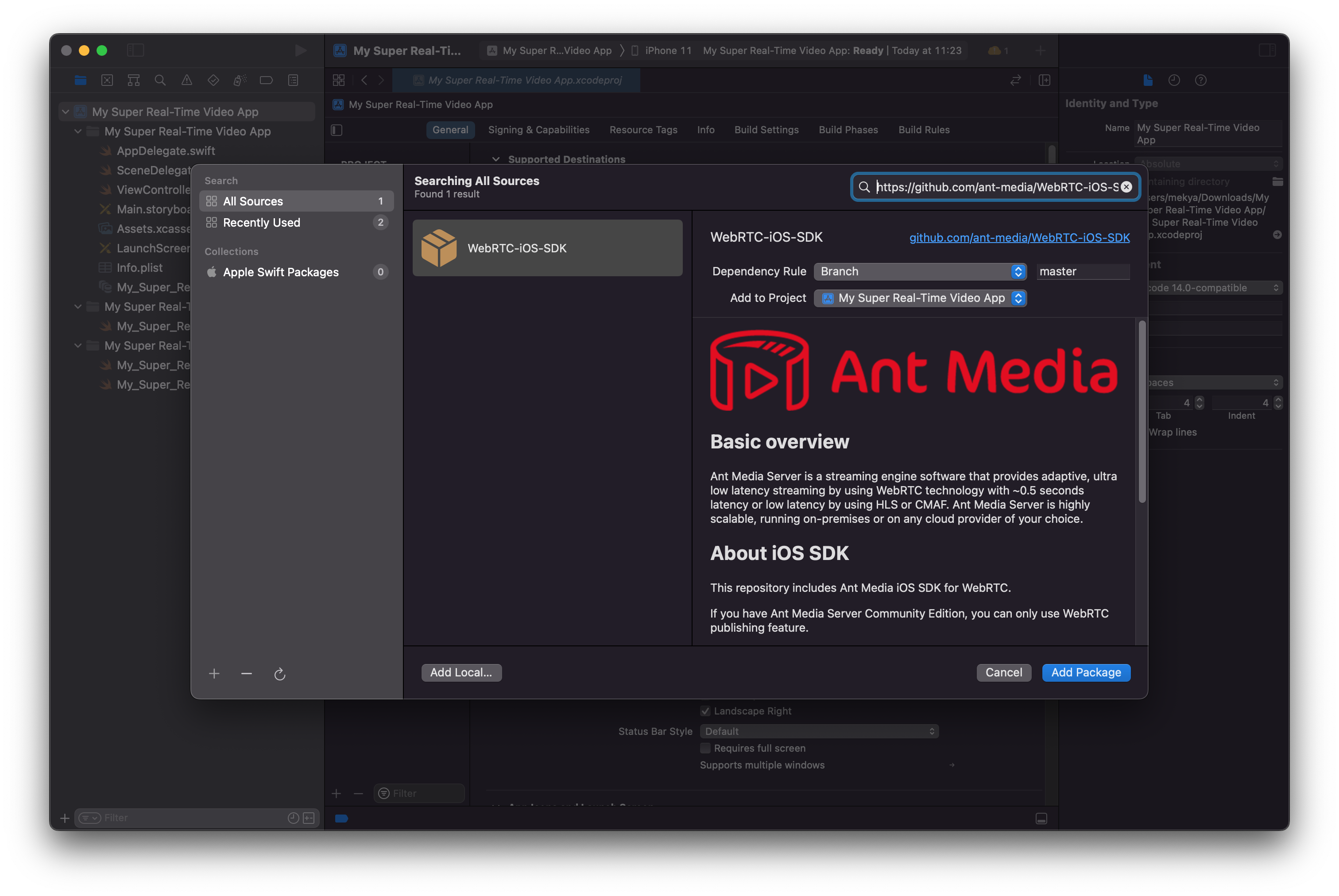The height and width of the screenshot is (896, 1339).
Task: Click the Run play button in toolbar
Action: pos(300,50)
